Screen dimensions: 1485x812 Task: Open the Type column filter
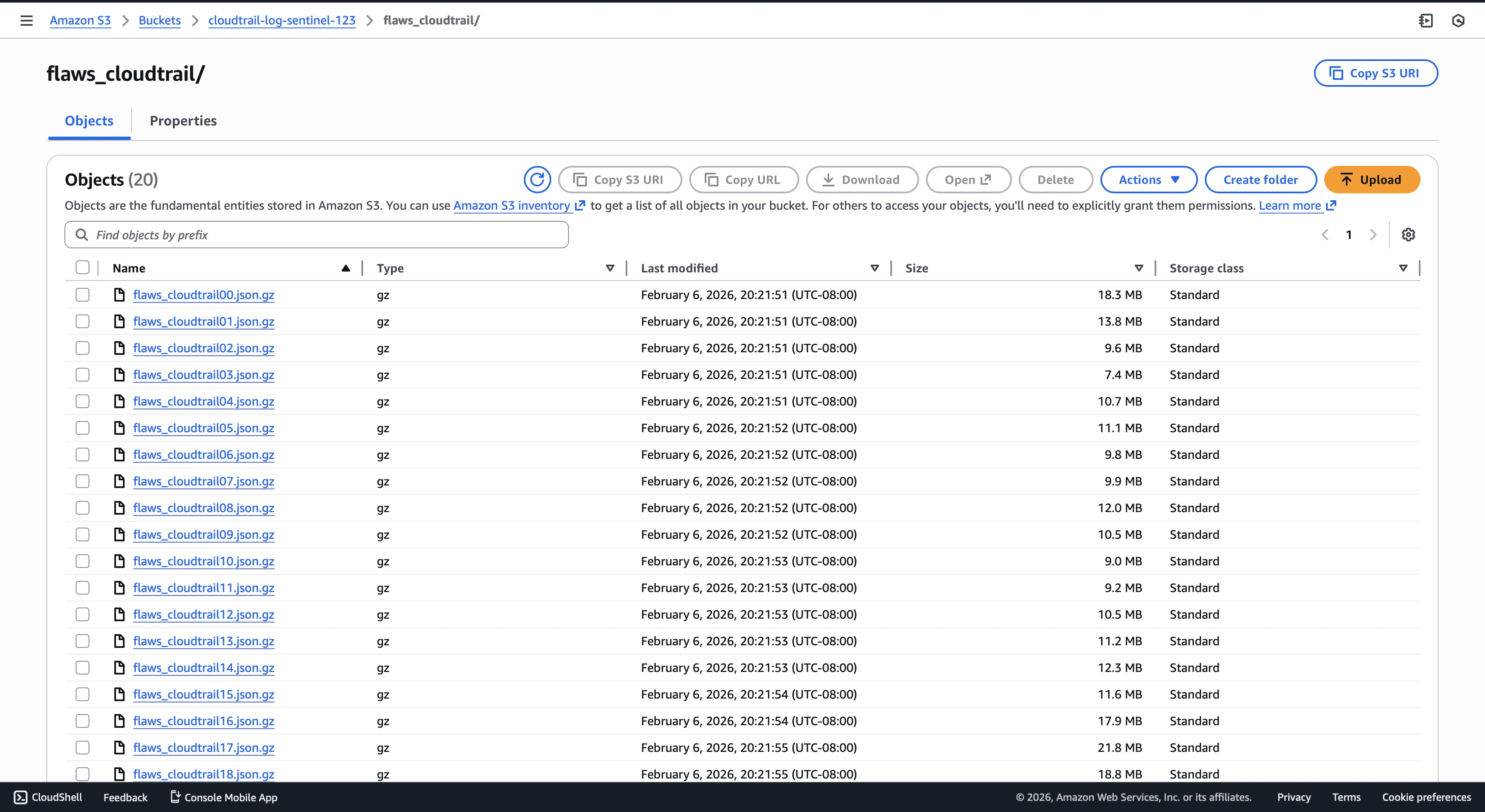(x=610, y=268)
